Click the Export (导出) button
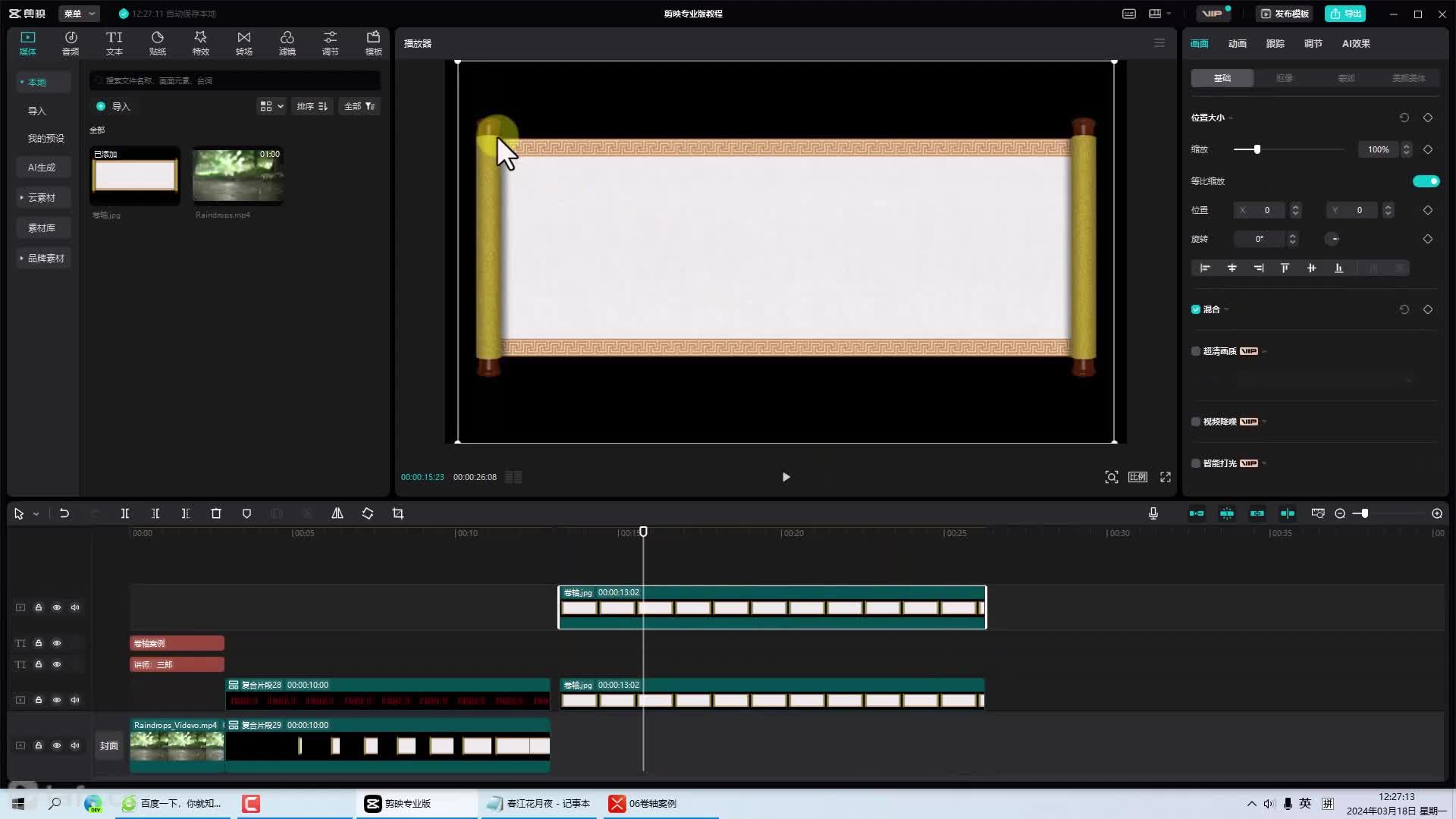Screen dimensions: 1456x819 pos(1345,14)
